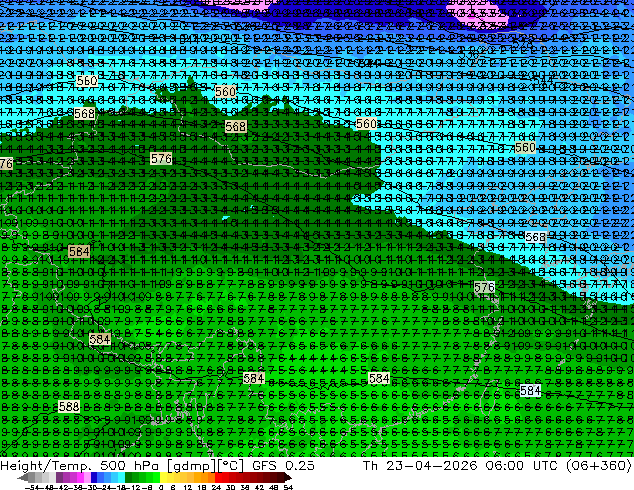Click the date "23-04-2026"
Viewport: 634px width, 490px height.
pos(431,465)
